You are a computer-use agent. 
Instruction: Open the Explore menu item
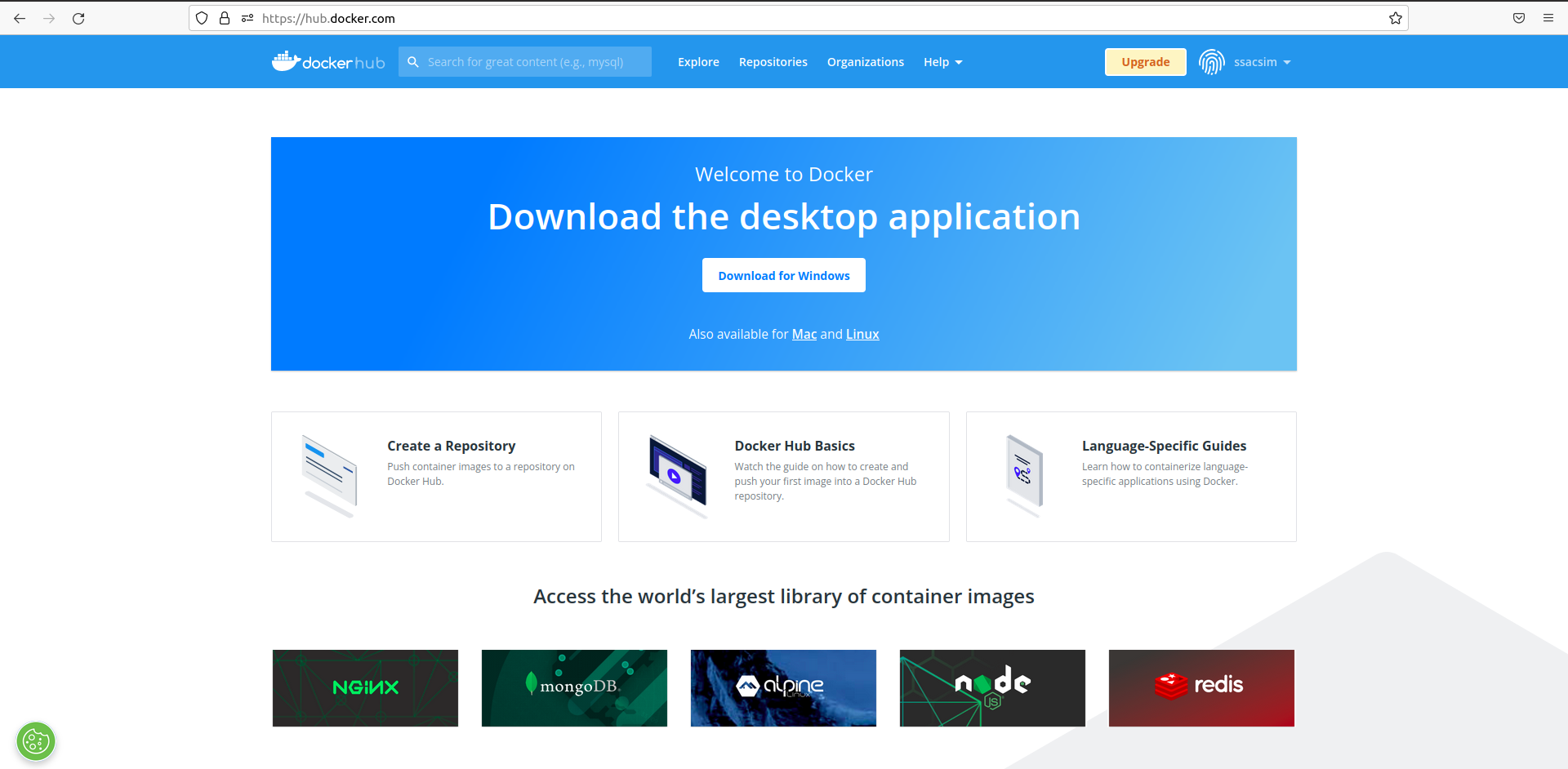[698, 62]
